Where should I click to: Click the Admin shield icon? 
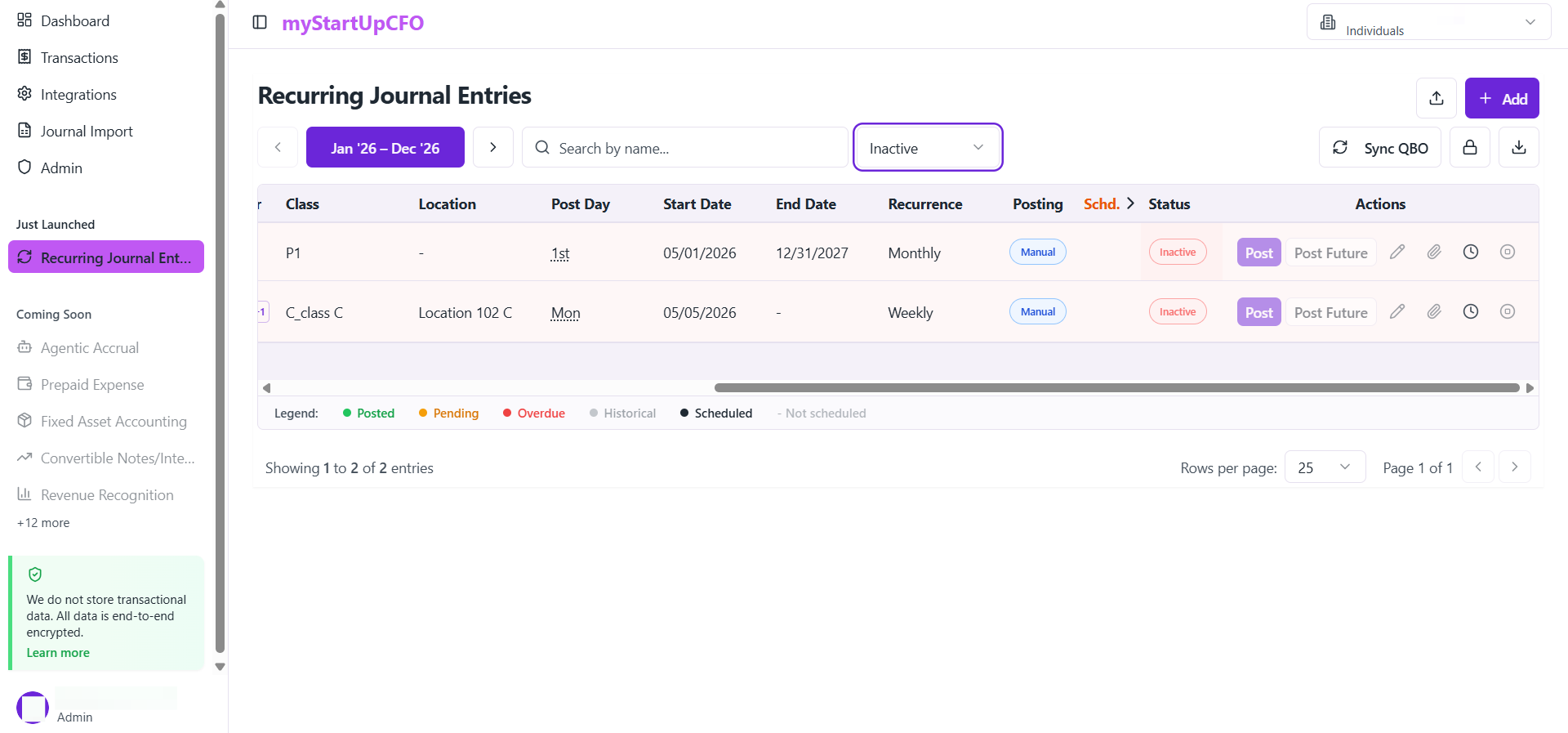[24, 167]
